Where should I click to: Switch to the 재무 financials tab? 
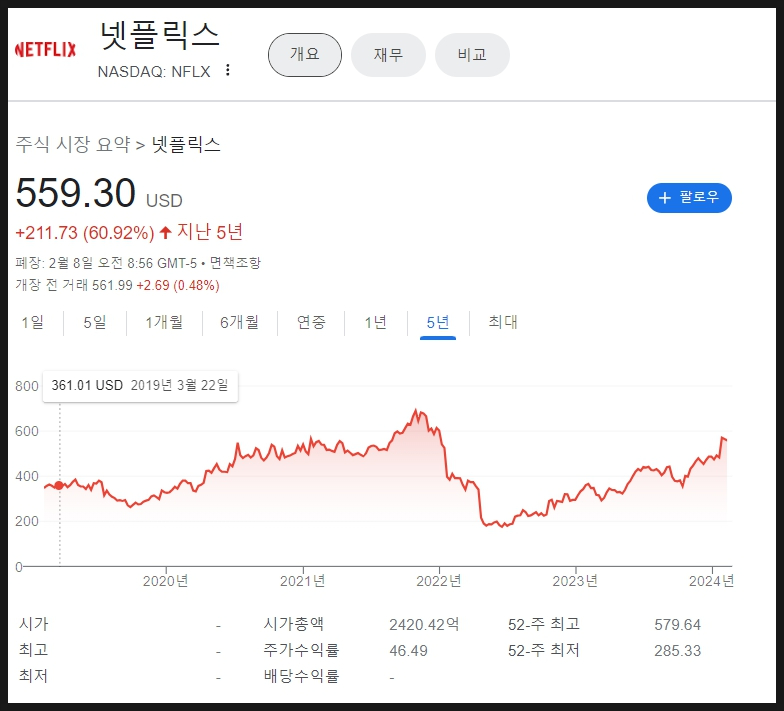pos(388,54)
